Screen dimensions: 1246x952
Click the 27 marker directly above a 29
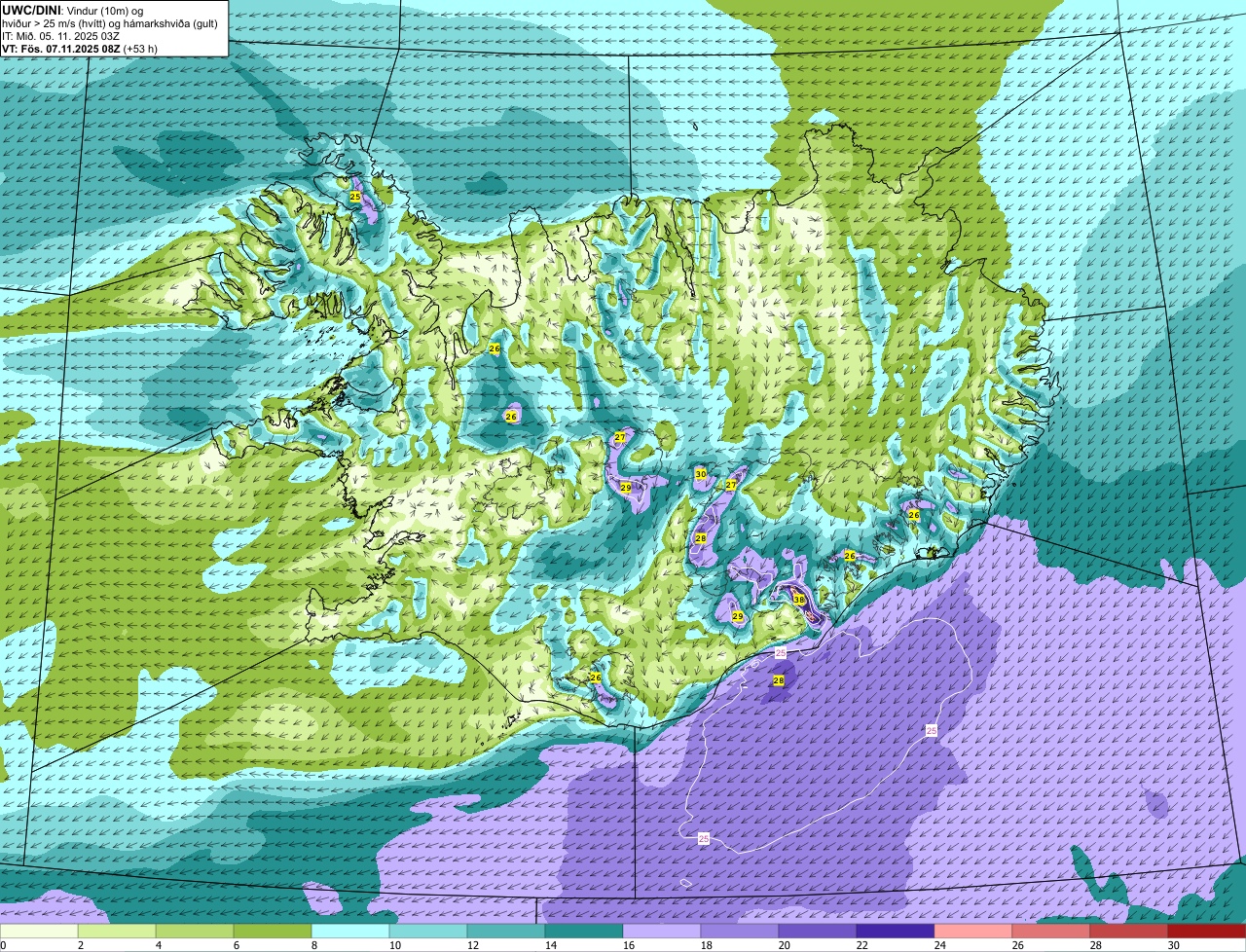pos(619,438)
